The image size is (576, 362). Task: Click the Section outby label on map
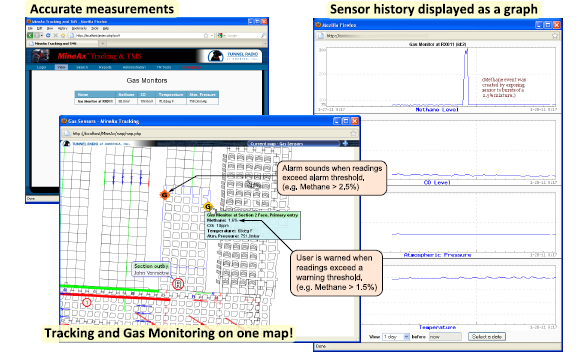pos(151,266)
